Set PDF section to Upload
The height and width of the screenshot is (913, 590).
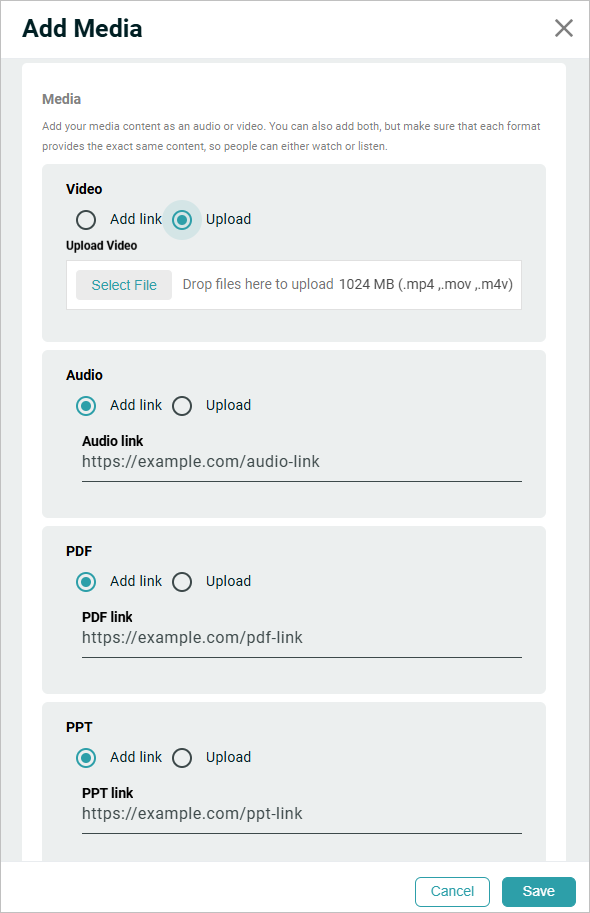tap(182, 582)
